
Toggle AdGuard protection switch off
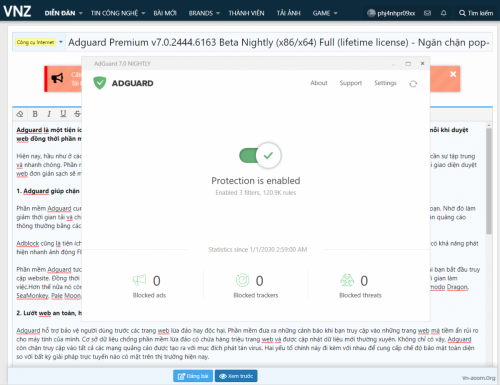(x=260, y=155)
